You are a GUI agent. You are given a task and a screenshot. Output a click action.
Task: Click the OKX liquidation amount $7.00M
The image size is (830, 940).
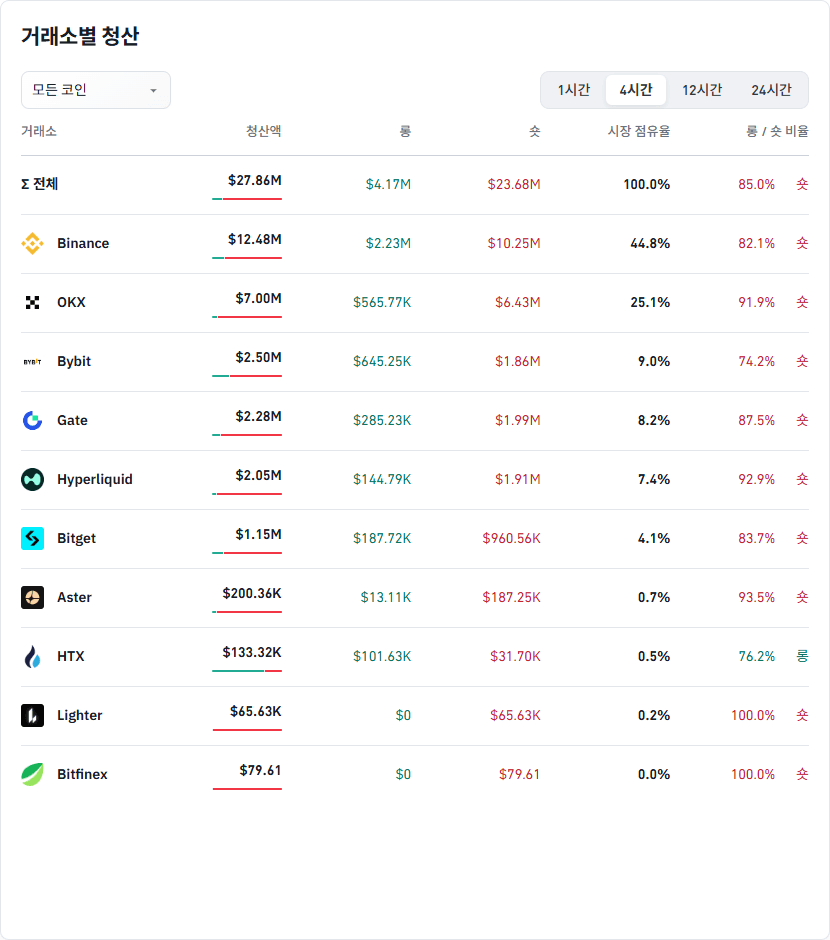coord(258,299)
